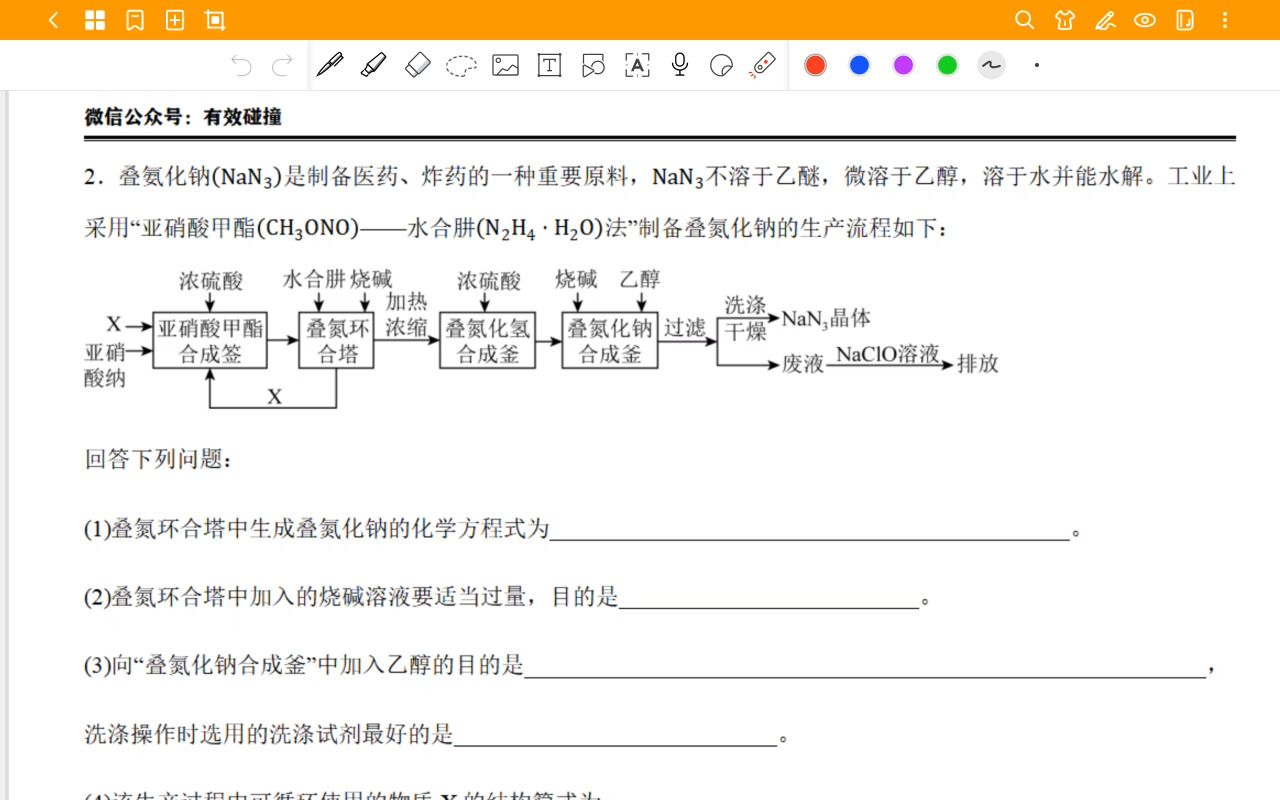This screenshot has width=1280, height=800.
Task: Start audio recording with microphone
Action: (680, 65)
